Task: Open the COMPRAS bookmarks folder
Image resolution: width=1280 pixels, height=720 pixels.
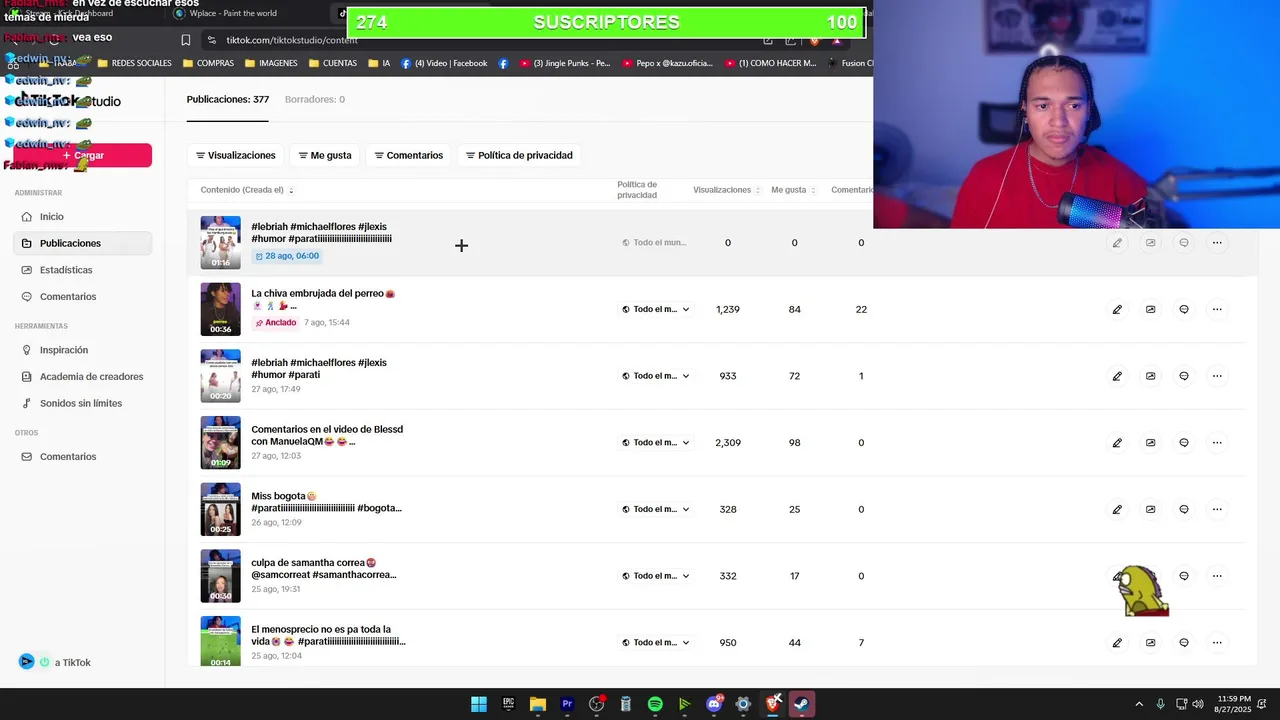Action: click(208, 63)
